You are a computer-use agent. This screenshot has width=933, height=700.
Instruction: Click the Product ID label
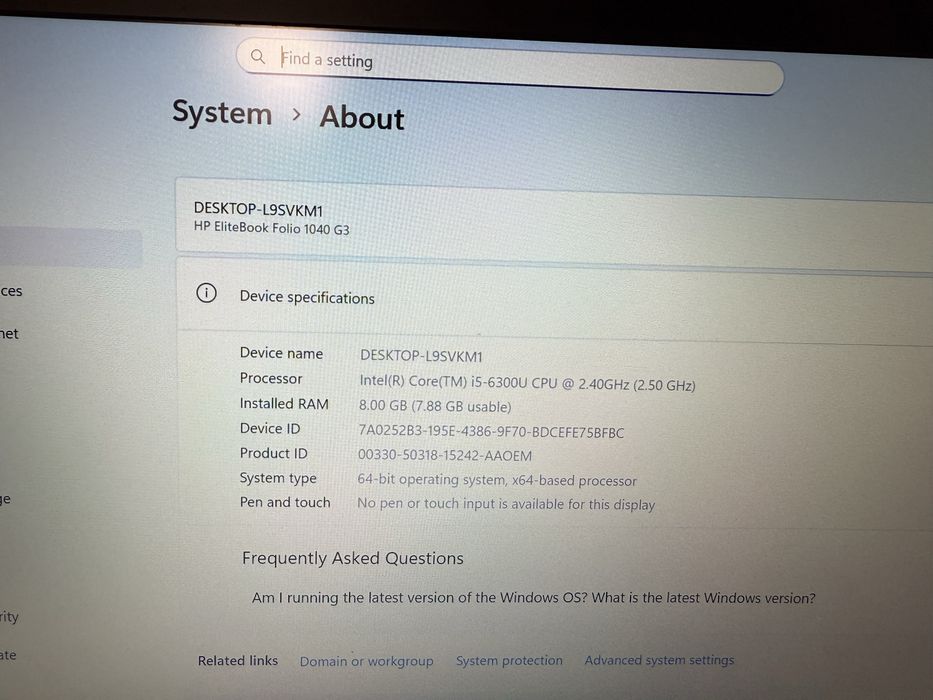pos(273,454)
